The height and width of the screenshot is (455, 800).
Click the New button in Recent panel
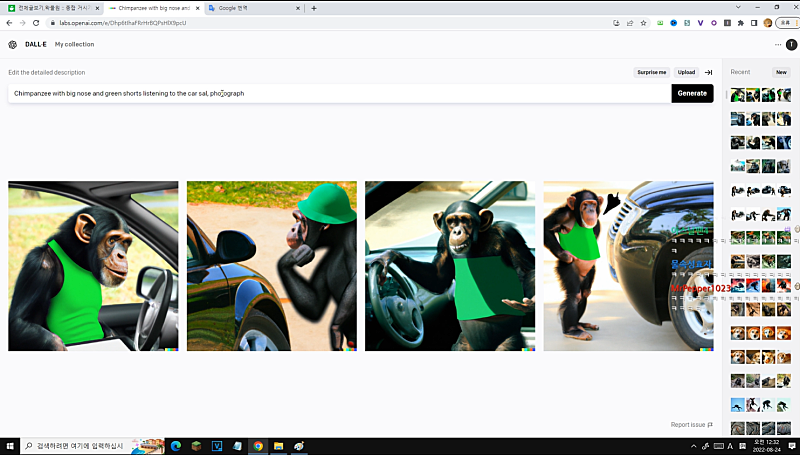tap(780, 72)
